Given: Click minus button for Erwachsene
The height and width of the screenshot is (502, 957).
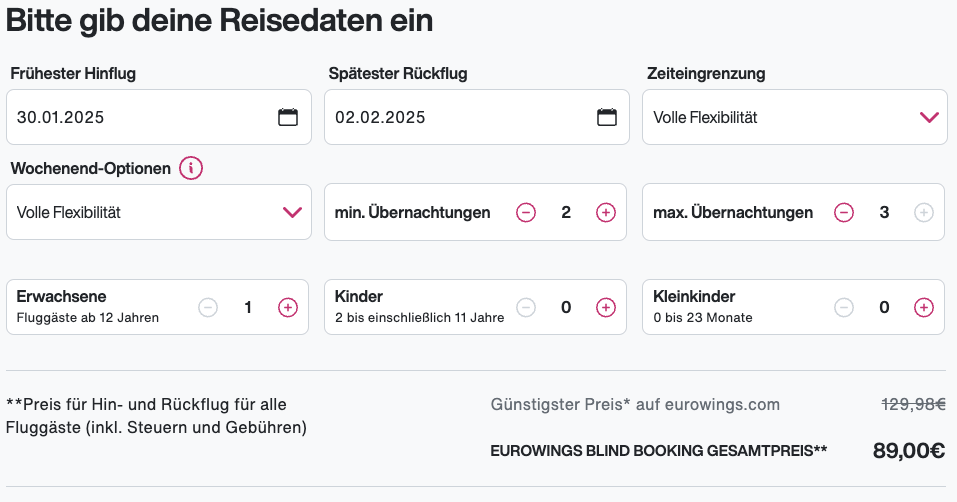Looking at the screenshot, I should [x=208, y=307].
